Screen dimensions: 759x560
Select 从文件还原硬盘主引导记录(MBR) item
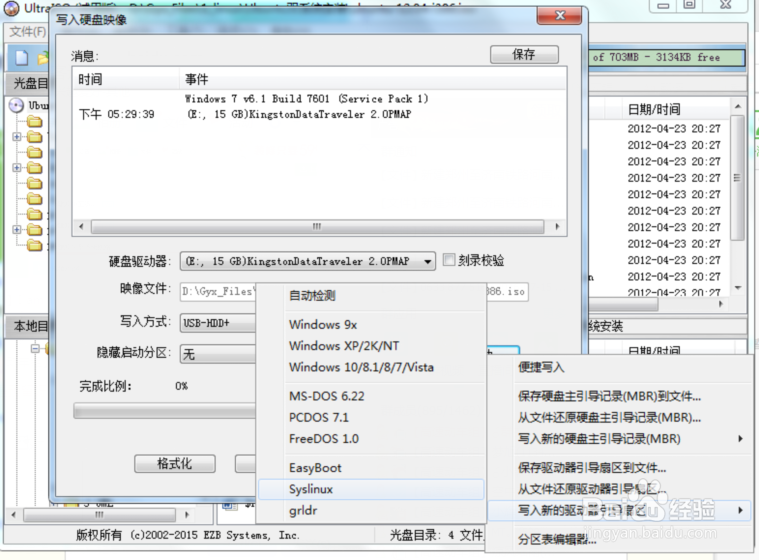point(619,418)
